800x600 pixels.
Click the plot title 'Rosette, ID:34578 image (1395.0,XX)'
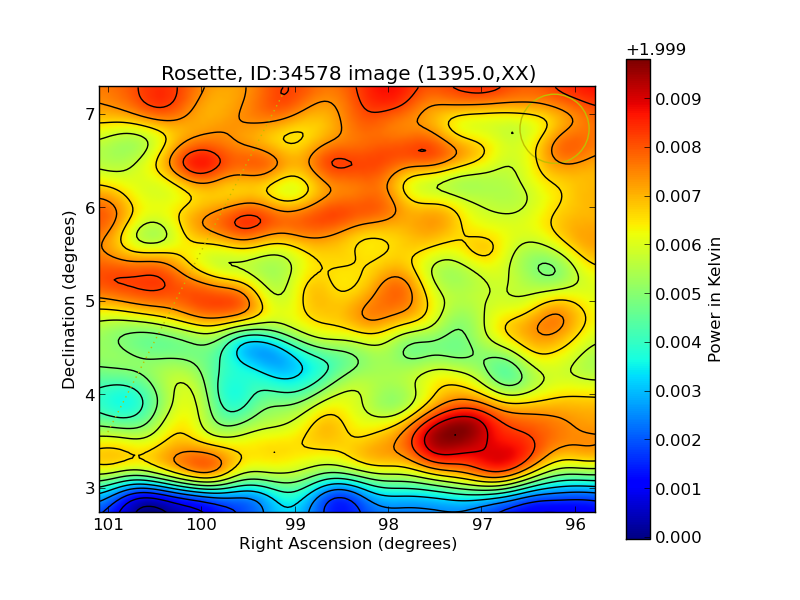pyautogui.click(x=348, y=73)
